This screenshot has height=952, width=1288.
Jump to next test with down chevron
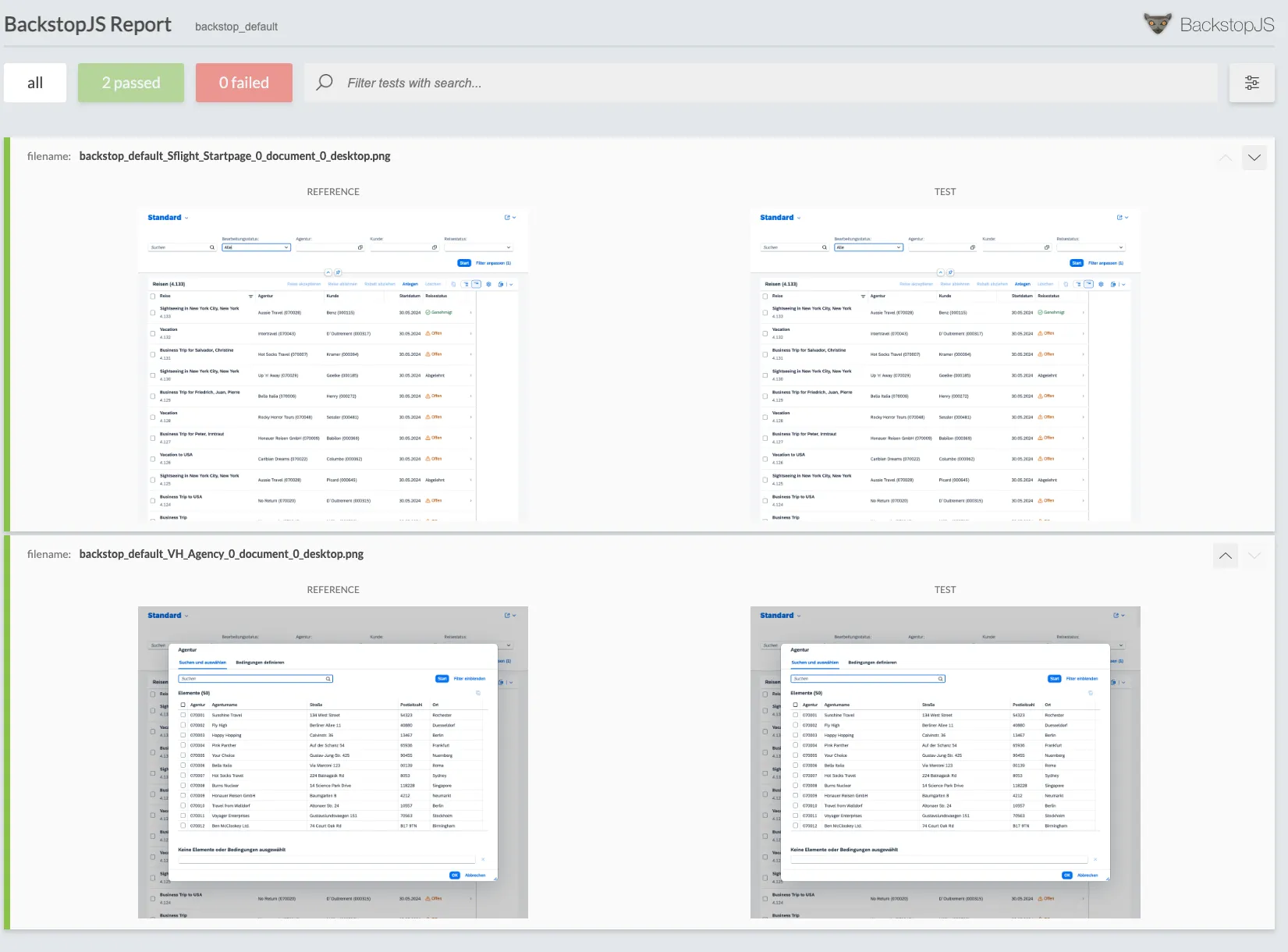tap(1254, 158)
